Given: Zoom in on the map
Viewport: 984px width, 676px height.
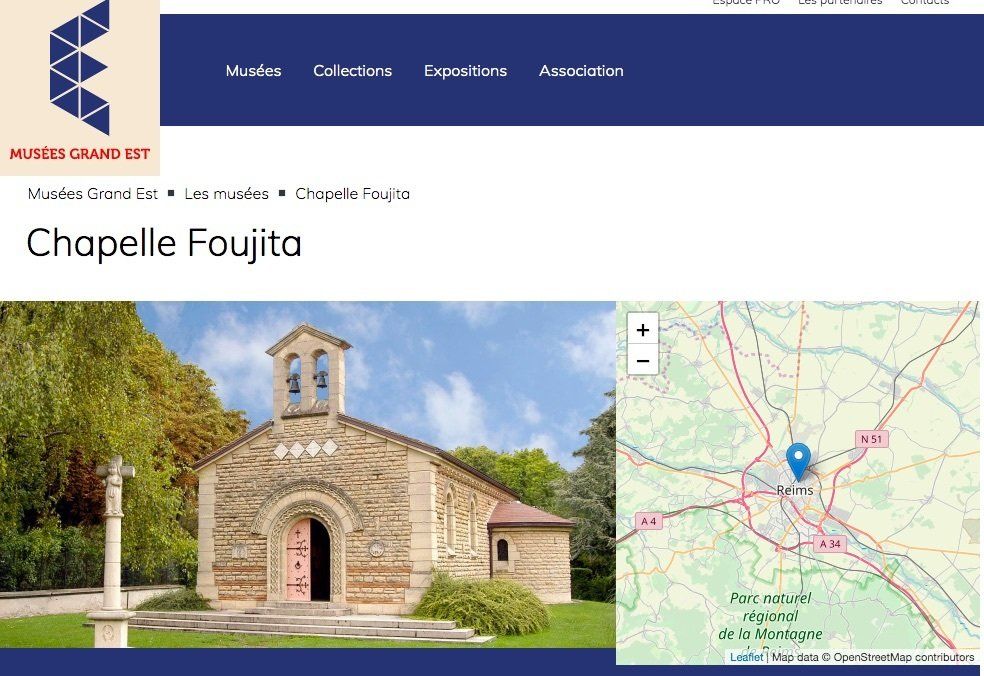Looking at the screenshot, I should coord(643,329).
